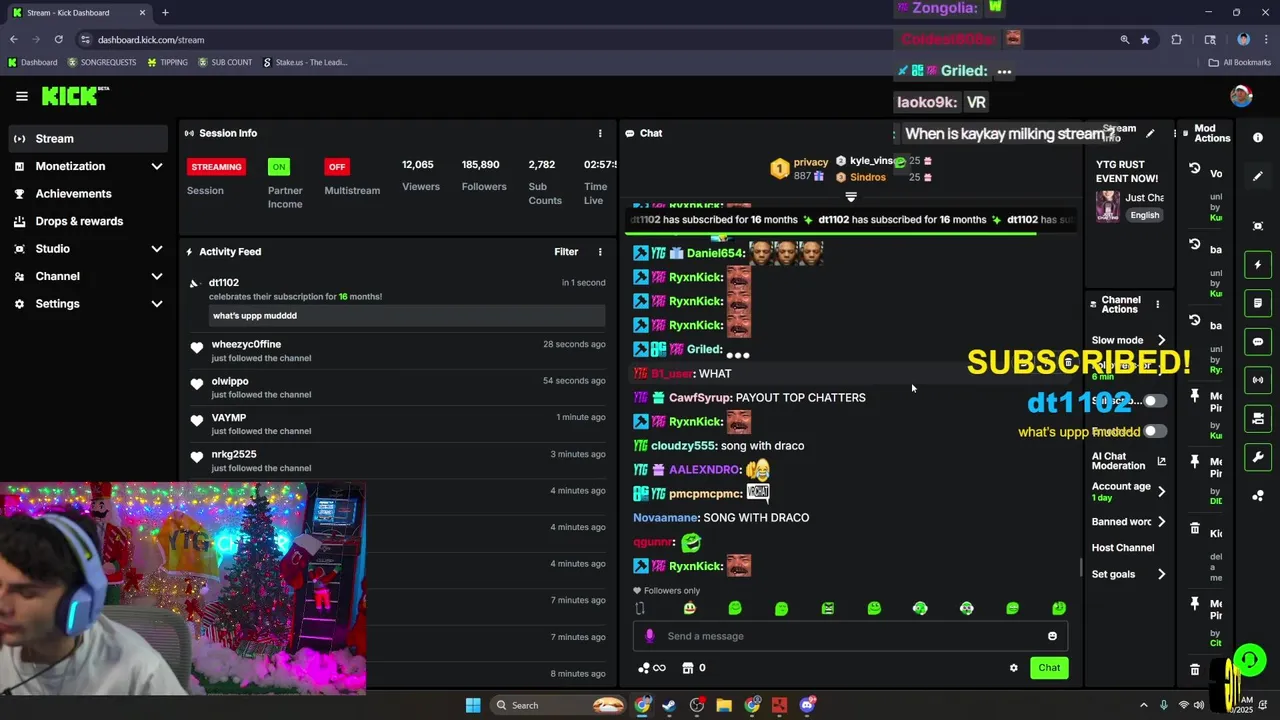Open Discord from the taskbar
The image size is (1280, 720).
[808, 705]
